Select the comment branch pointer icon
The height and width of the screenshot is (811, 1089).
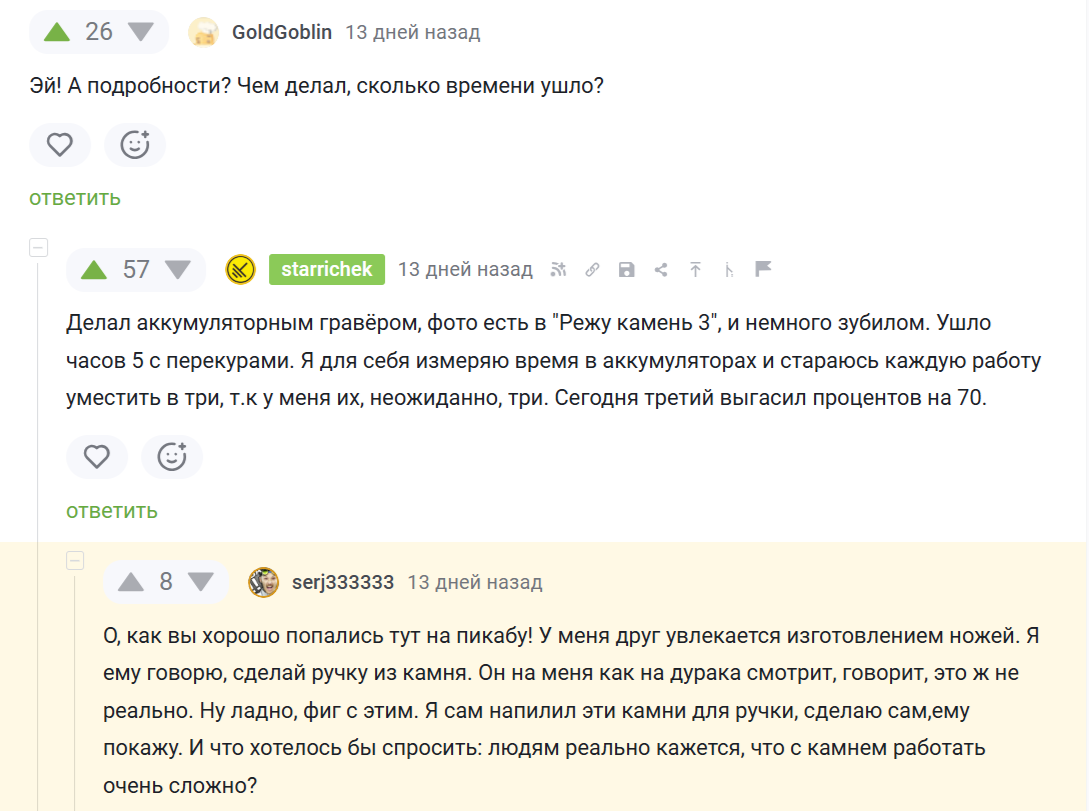[729, 269]
